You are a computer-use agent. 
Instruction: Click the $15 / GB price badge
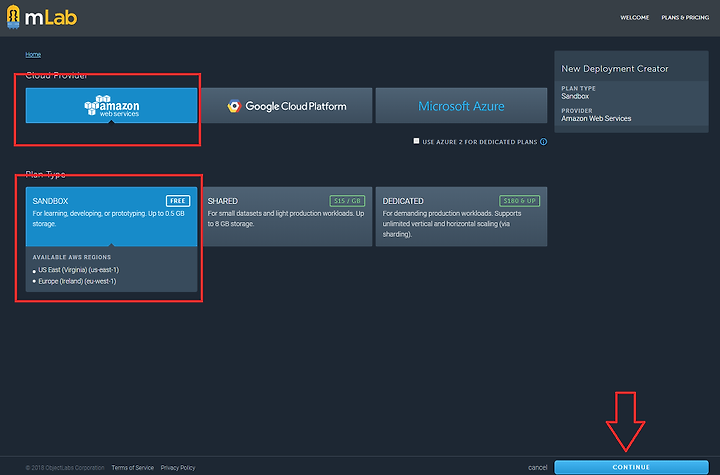[347, 201]
